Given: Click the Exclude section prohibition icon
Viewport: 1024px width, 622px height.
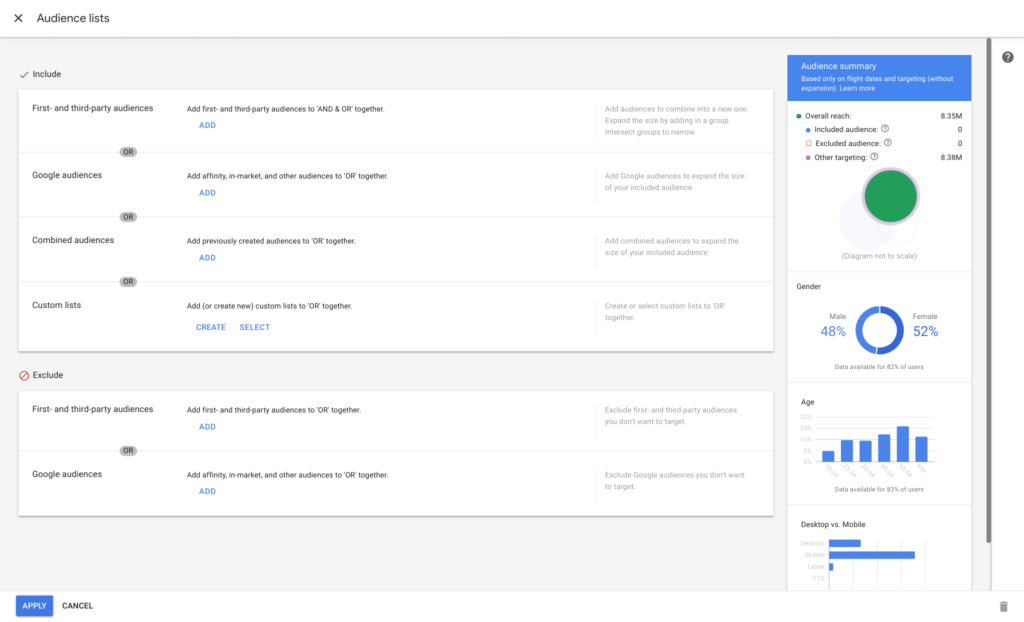Looking at the screenshot, I should (24, 375).
